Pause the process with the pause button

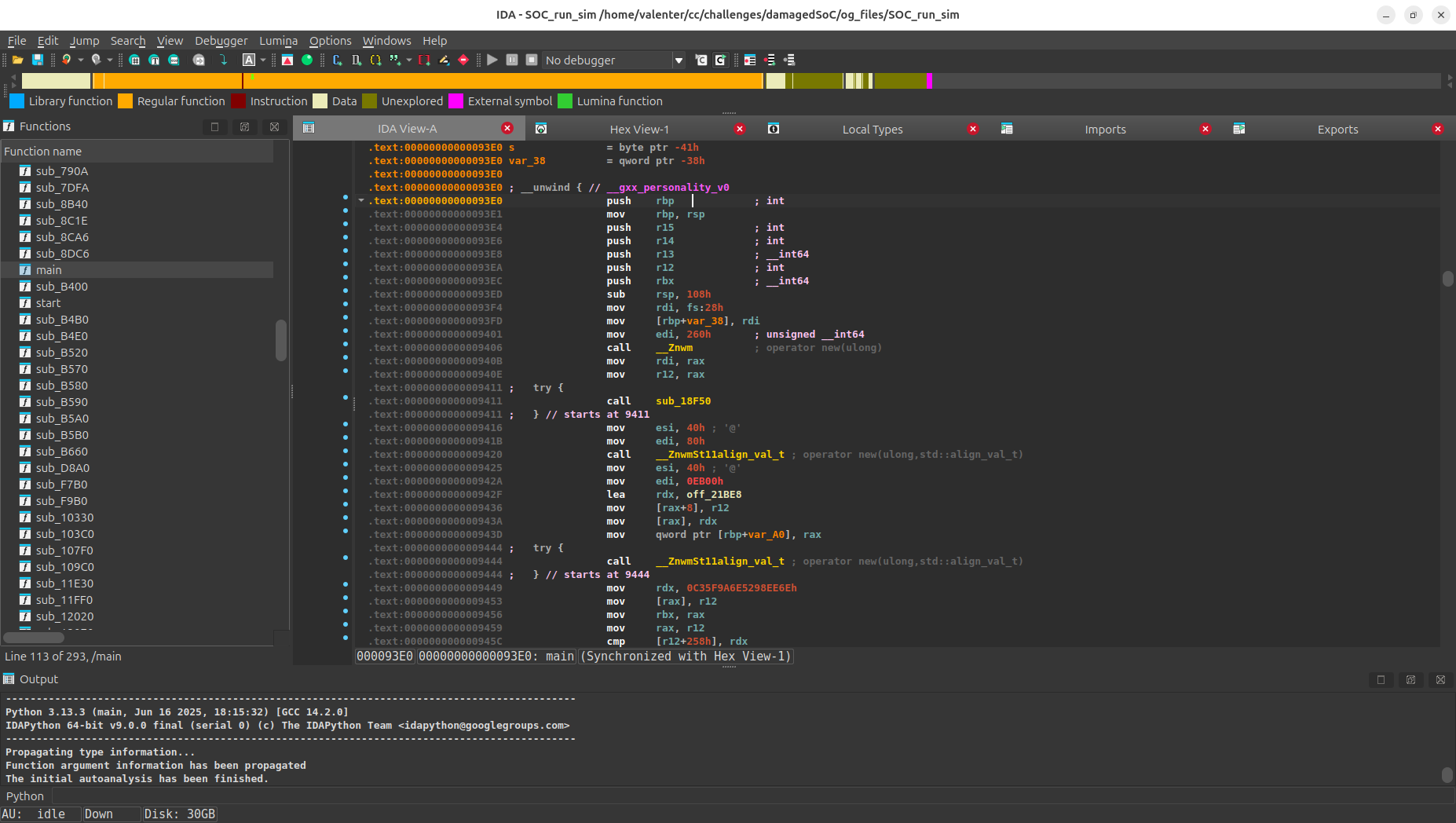512,60
